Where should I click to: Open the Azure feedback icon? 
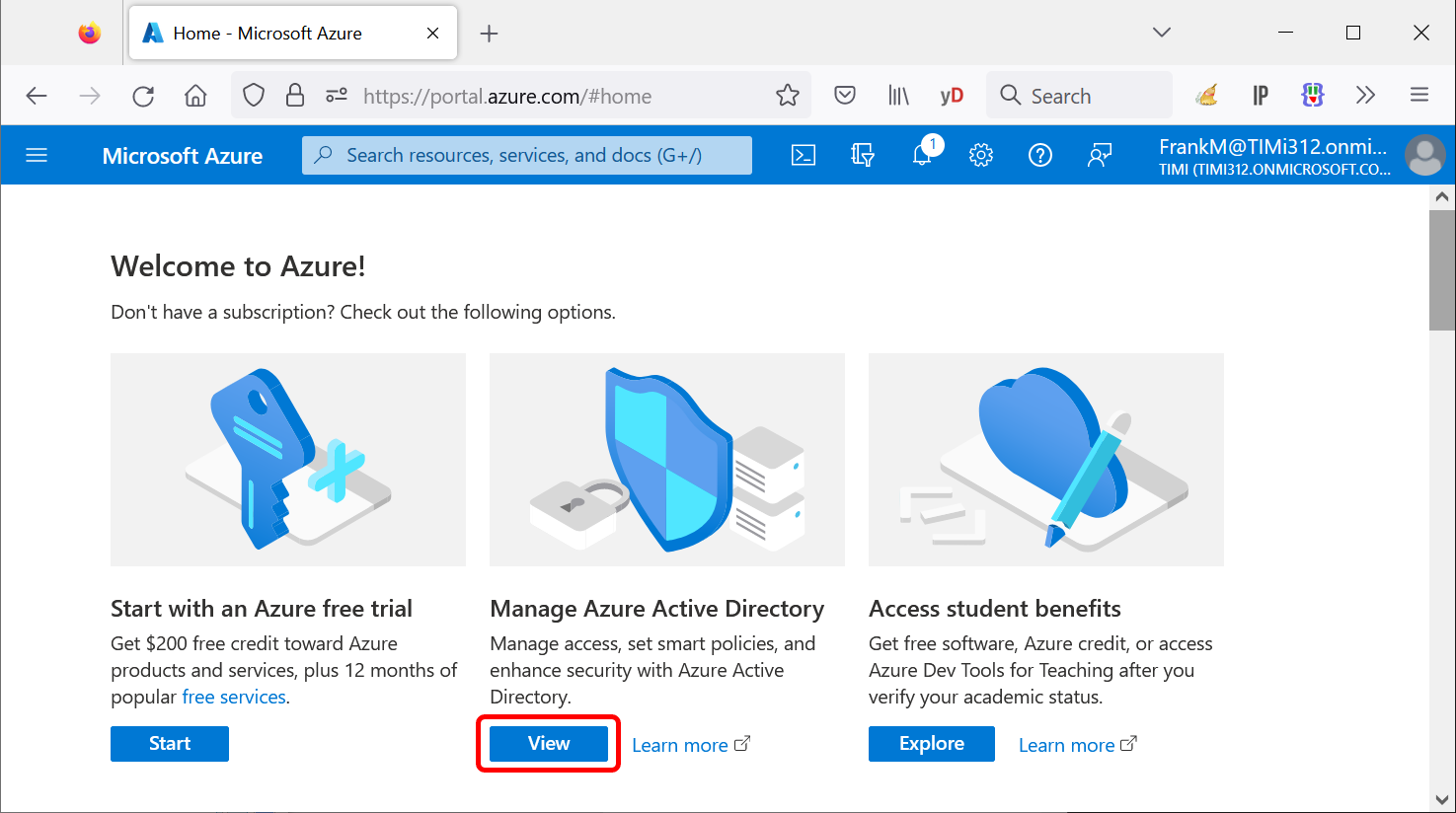pyautogui.click(x=1100, y=155)
